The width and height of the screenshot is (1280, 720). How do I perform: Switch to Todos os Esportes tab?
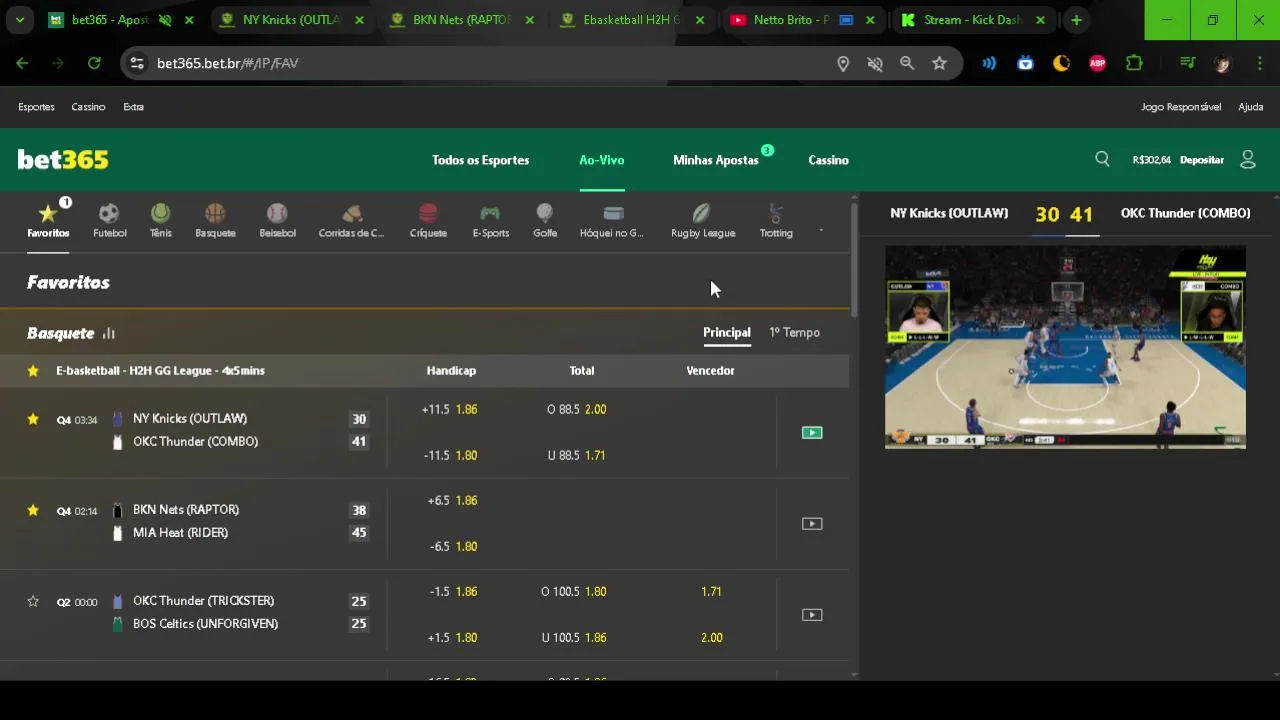(x=480, y=160)
